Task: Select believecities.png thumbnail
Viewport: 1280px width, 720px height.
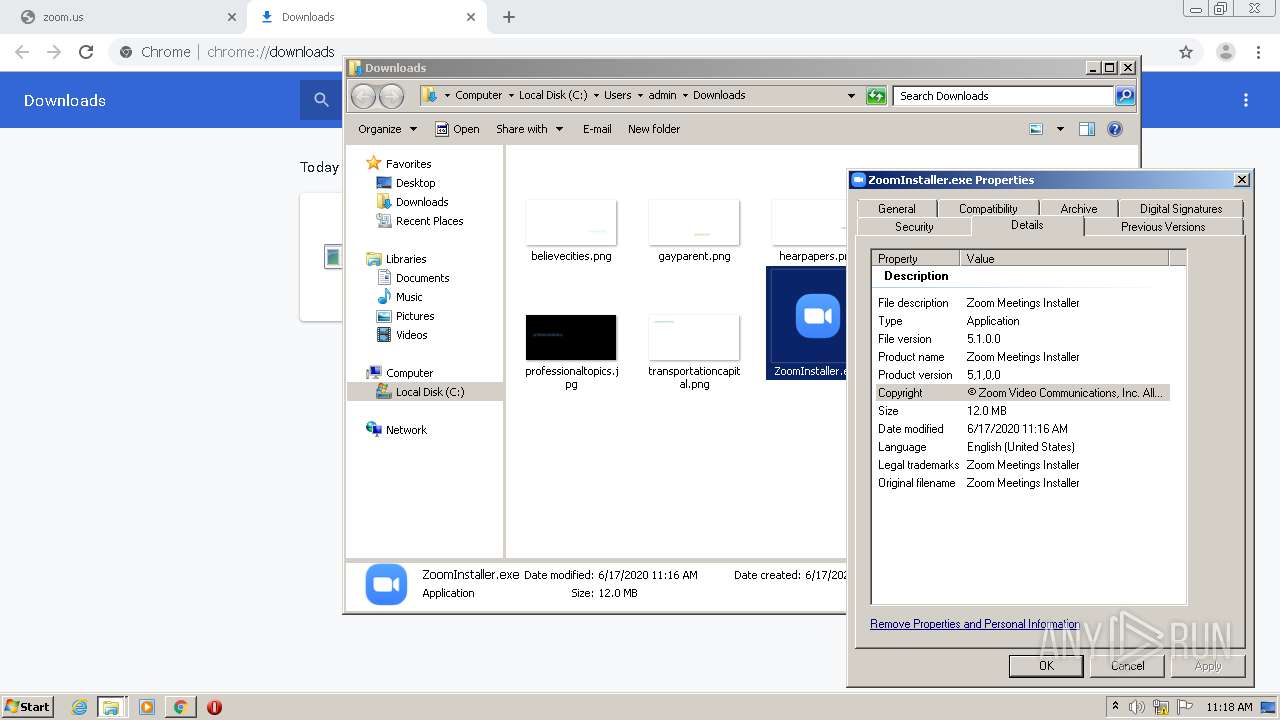Action: point(571,223)
